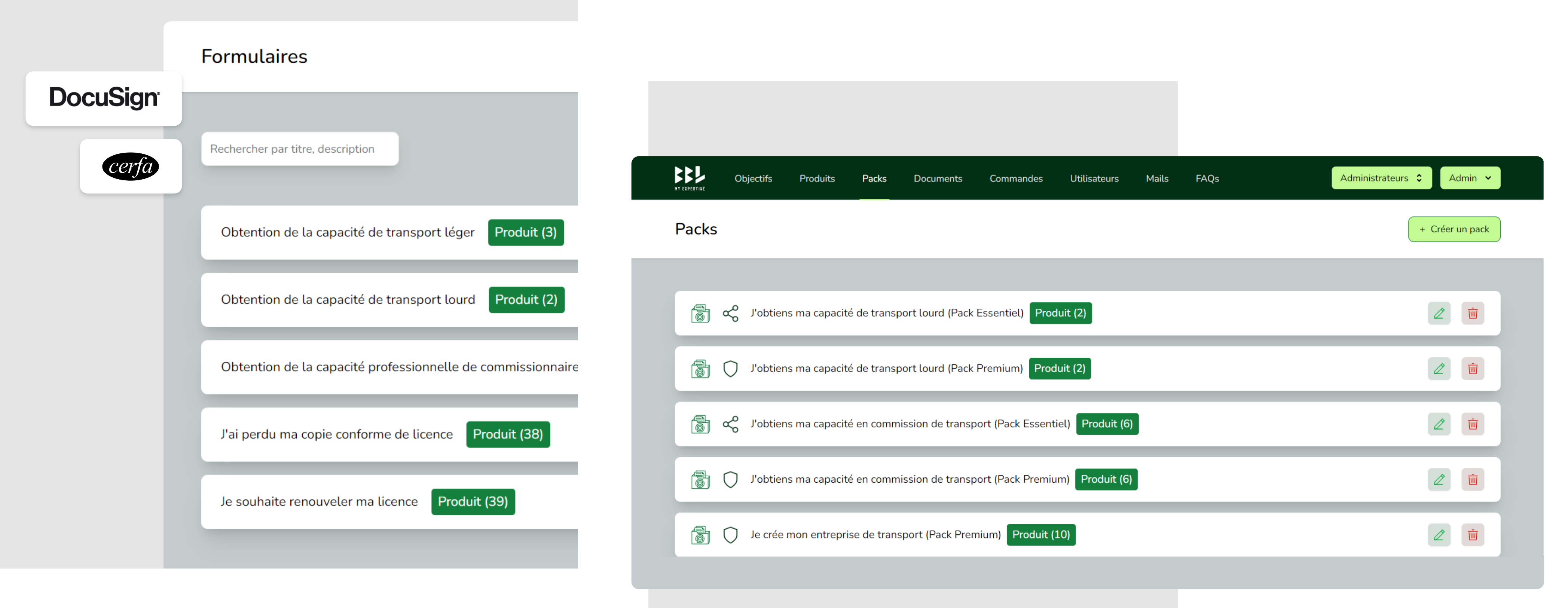The image size is (1568, 608).
Task: Click Produit (2) badge on lourd Pack Premium
Action: [x=1059, y=368]
